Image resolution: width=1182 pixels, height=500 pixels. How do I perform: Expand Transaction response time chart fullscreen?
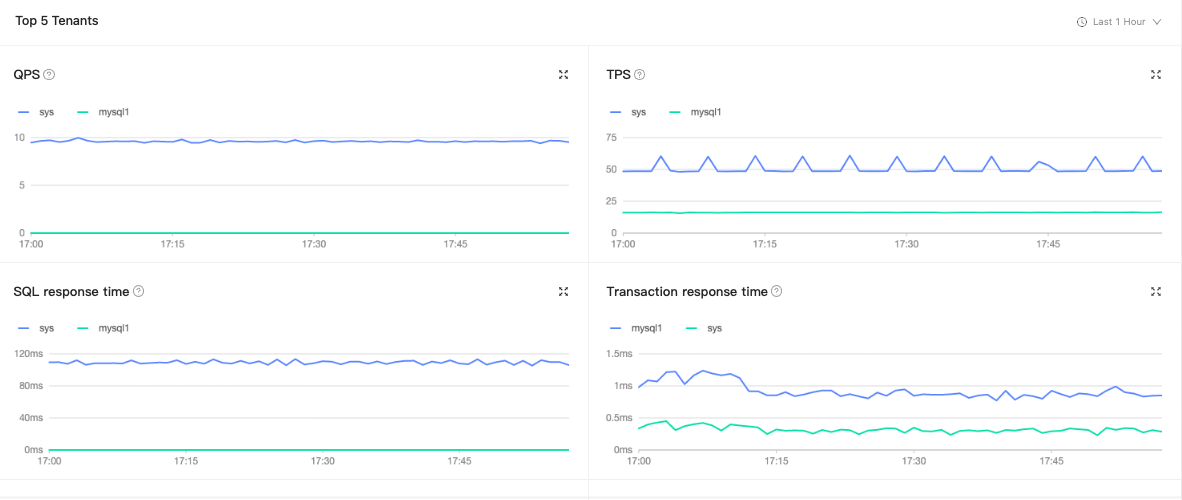pyautogui.click(x=1156, y=291)
